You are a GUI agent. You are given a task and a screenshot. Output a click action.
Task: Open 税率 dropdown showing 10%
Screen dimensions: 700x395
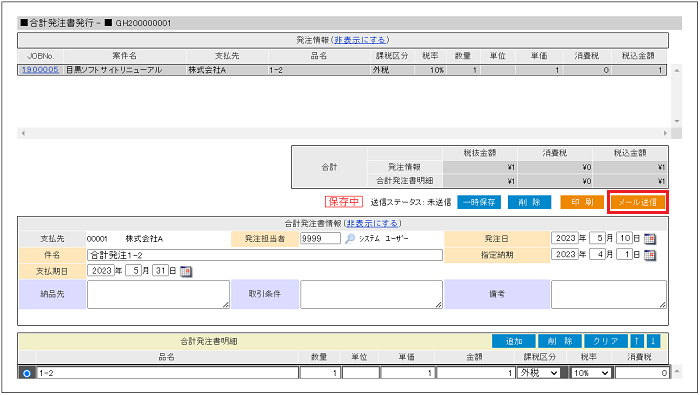pos(592,373)
